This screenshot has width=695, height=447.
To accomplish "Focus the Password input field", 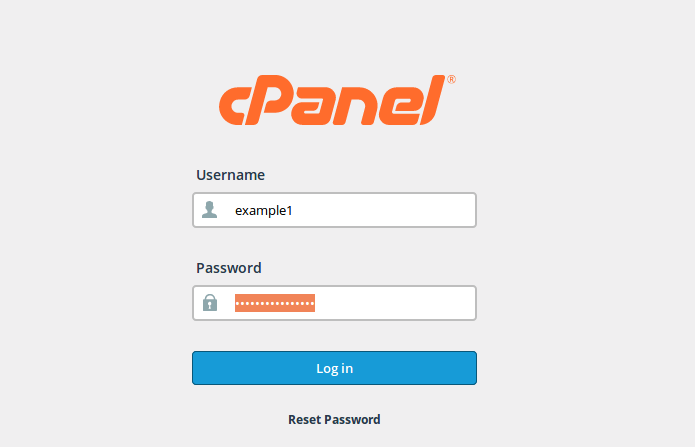I will pos(335,303).
